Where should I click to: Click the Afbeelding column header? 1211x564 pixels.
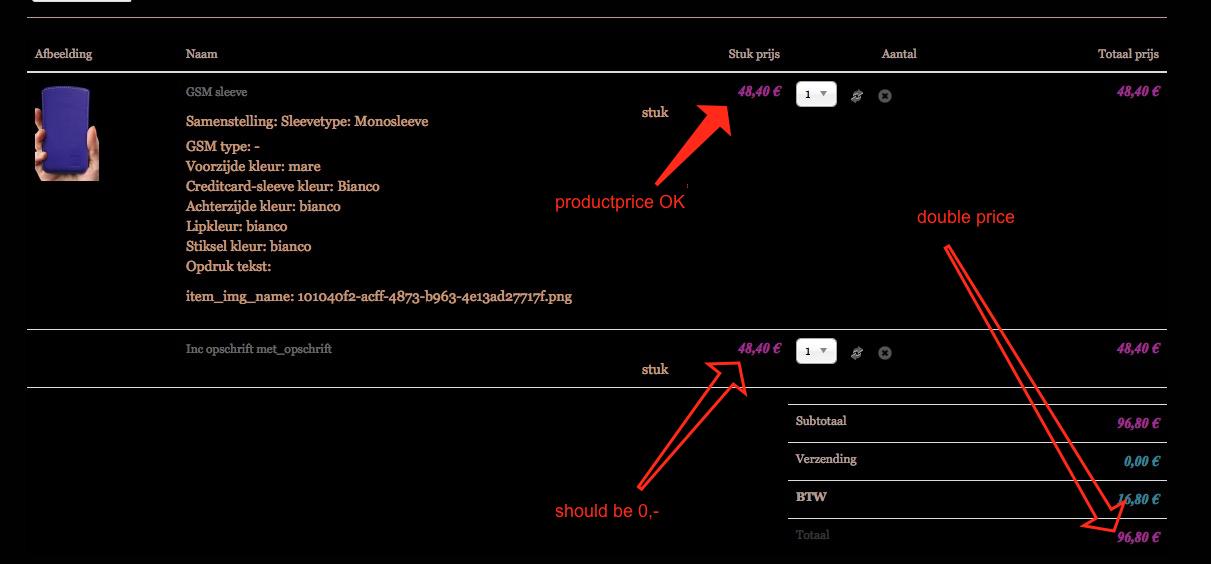point(63,54)
